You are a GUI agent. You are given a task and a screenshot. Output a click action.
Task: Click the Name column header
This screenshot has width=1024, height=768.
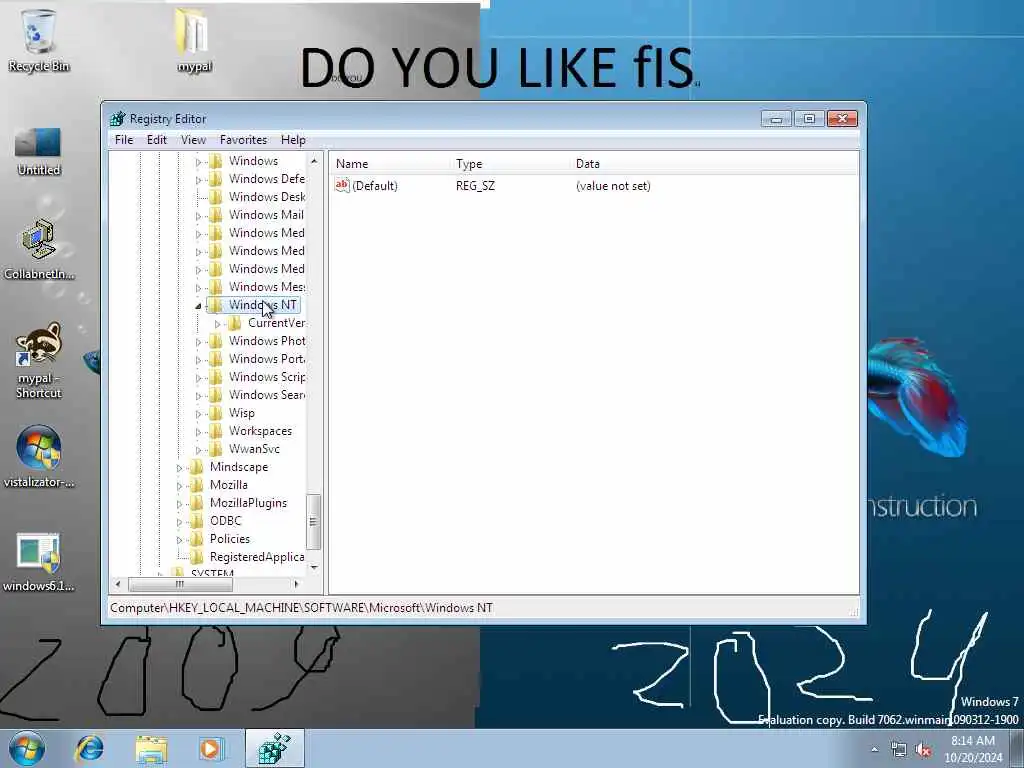[390, 164]
